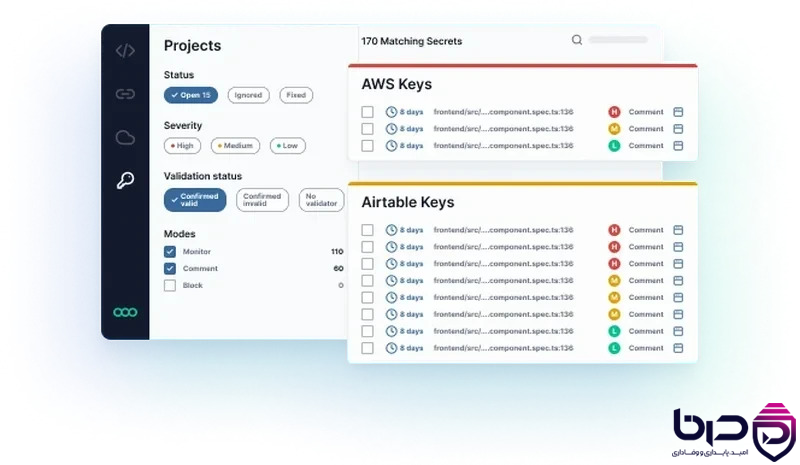Uncheck the Comment mode checkbox
The width and height of the screenshot is (800, 465).
pyautogui.click(x=170, y=268)
